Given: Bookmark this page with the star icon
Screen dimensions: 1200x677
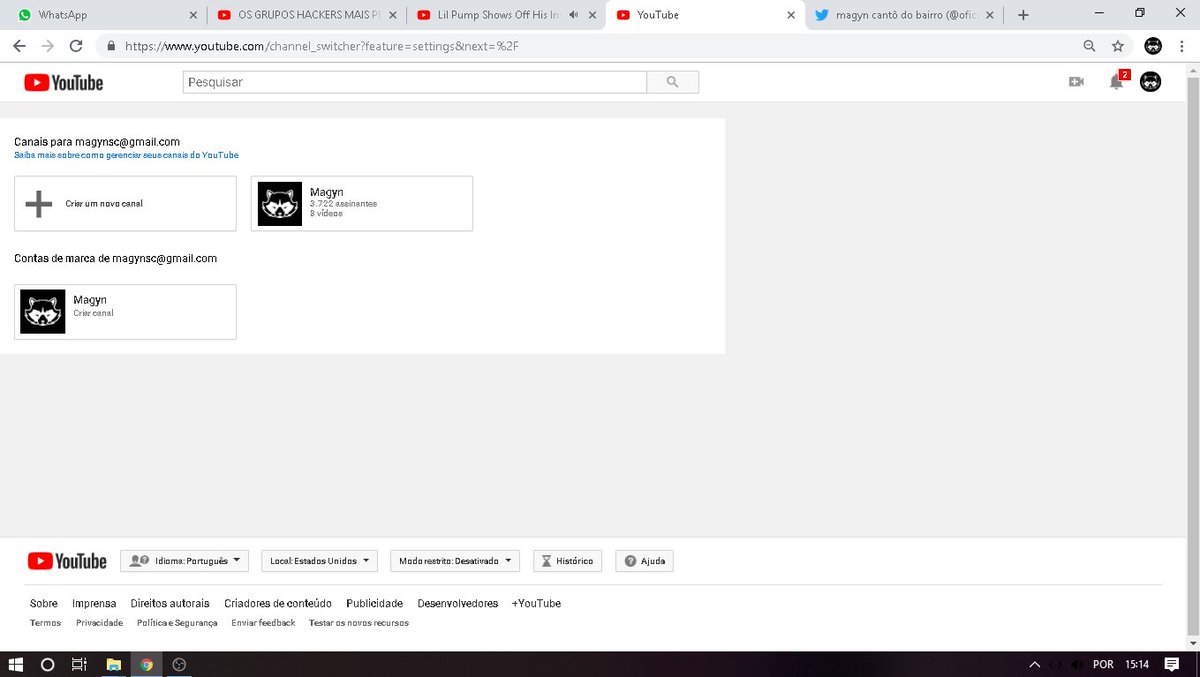Looking at the screenshot, I should tap(1118, 46).
